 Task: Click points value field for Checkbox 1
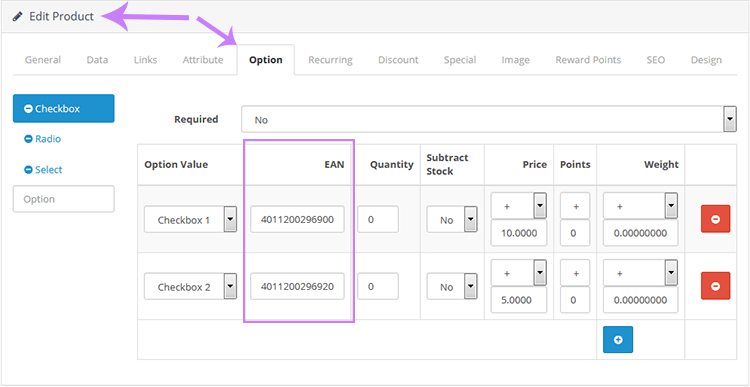pyautogui.click(x=575, y=233)
